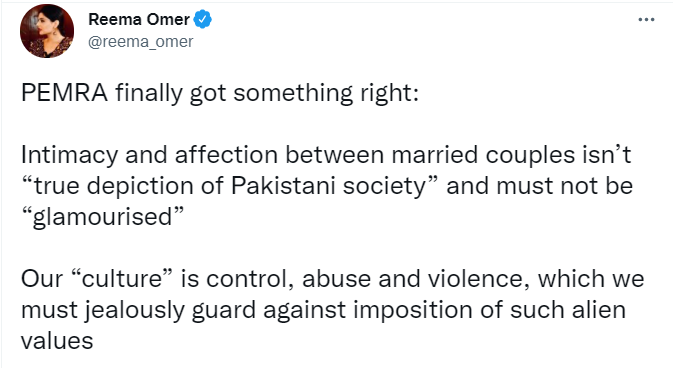The image size is (673, 368).
Task: Click the final word "values" in the tweet
Action: coord(57,342)
